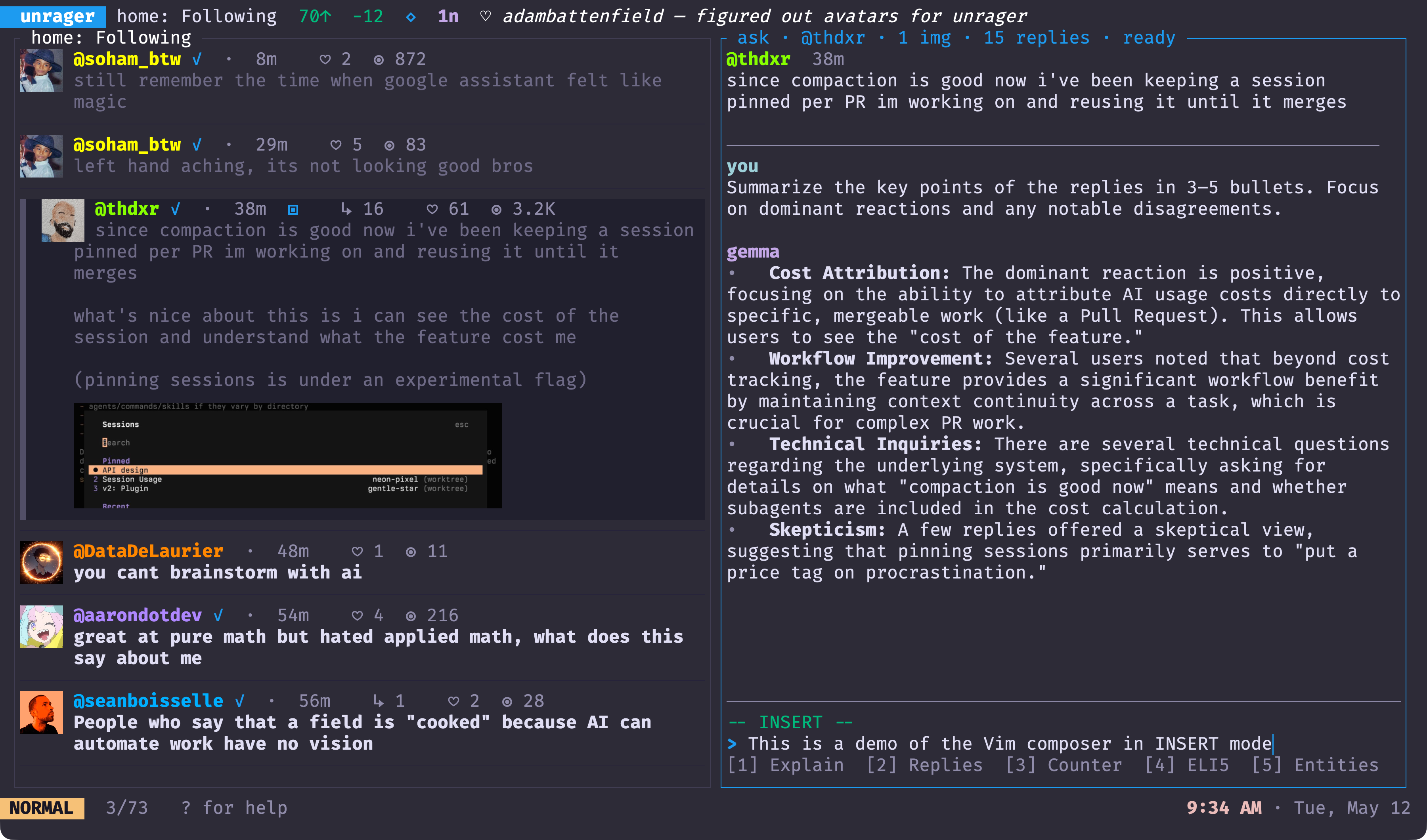Click the '-- INSERT --' mode indicator
The image size is (1427, 840).
point(790,722)
